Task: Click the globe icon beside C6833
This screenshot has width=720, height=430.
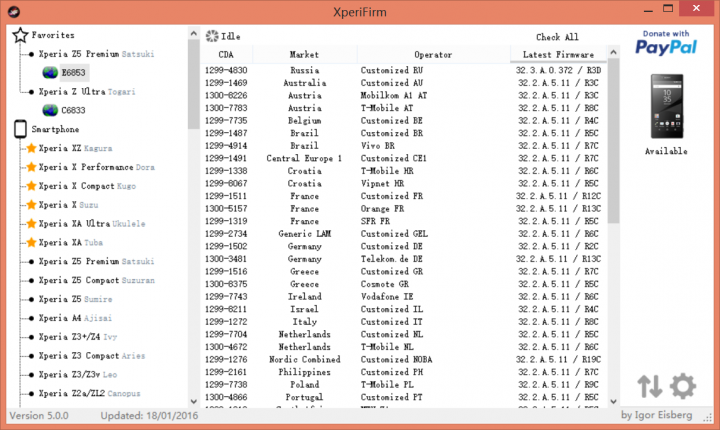Action: pyautogui.click(x=50, y=110)
